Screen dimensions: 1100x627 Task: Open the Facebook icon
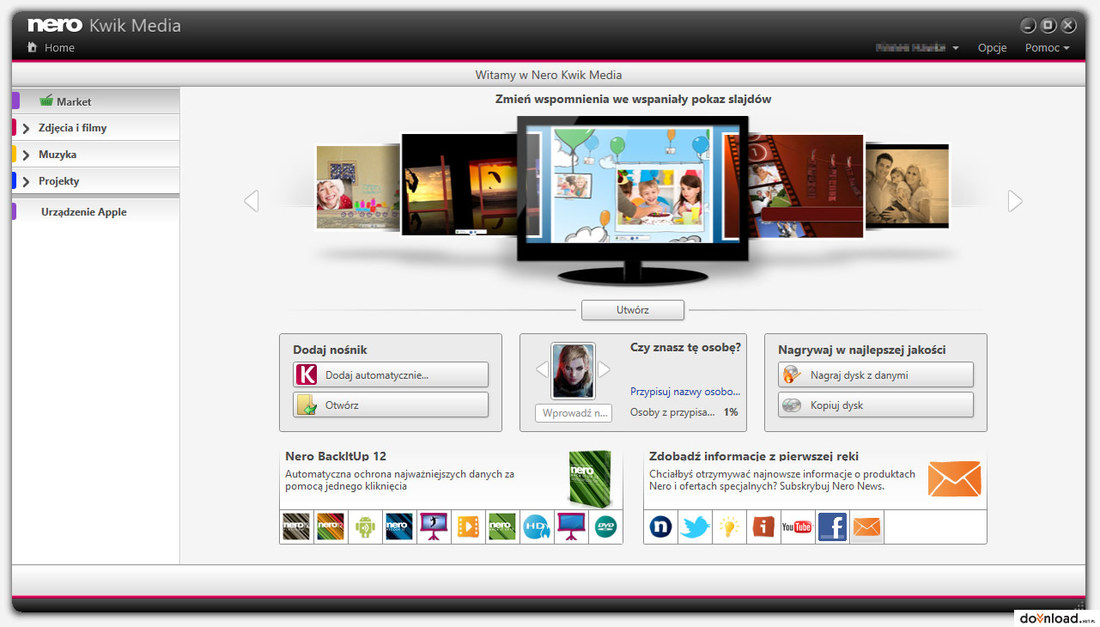(x=832, y=526)
